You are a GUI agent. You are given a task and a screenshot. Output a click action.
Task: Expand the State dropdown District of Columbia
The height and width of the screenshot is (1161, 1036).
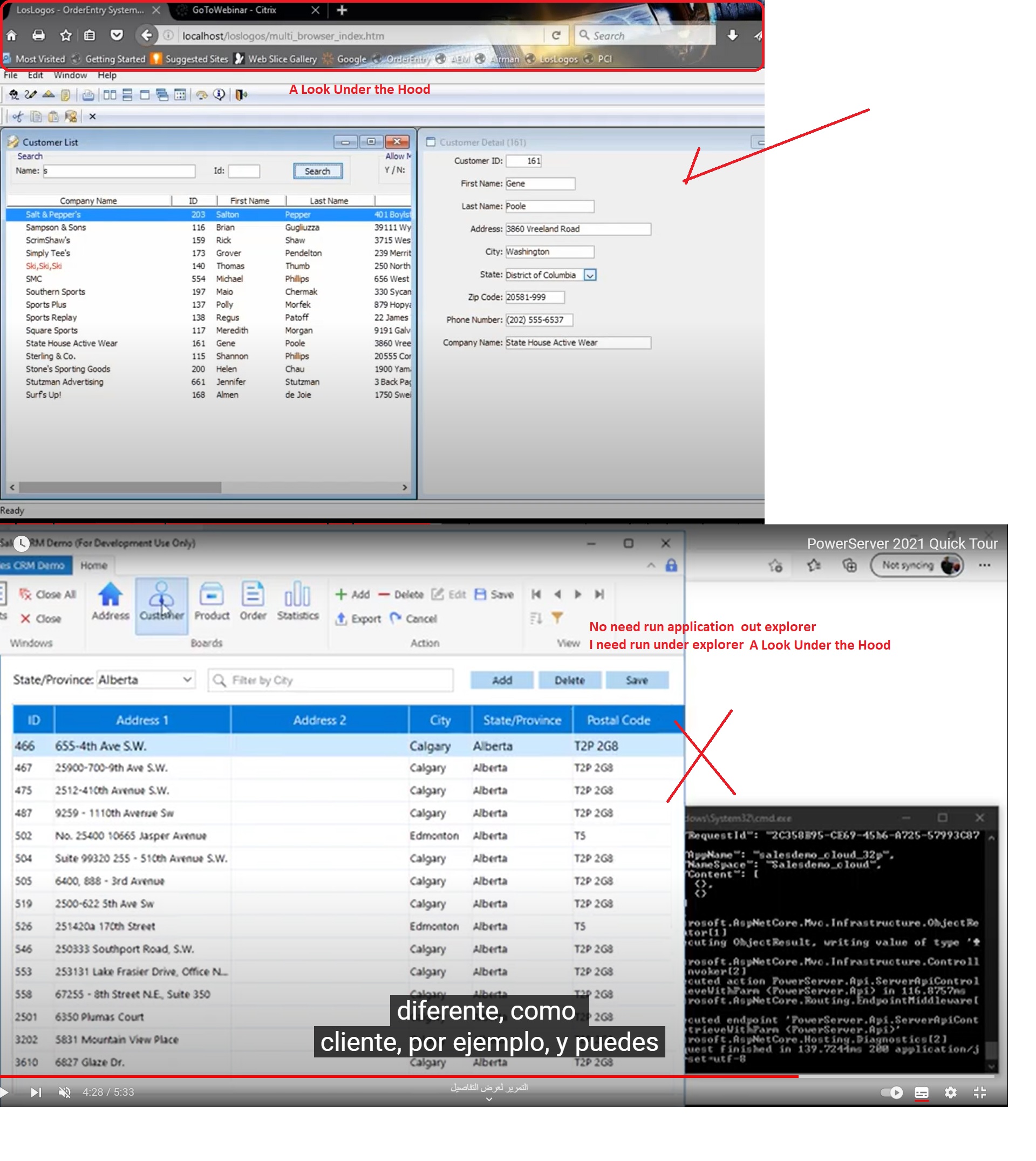[590, 276]
